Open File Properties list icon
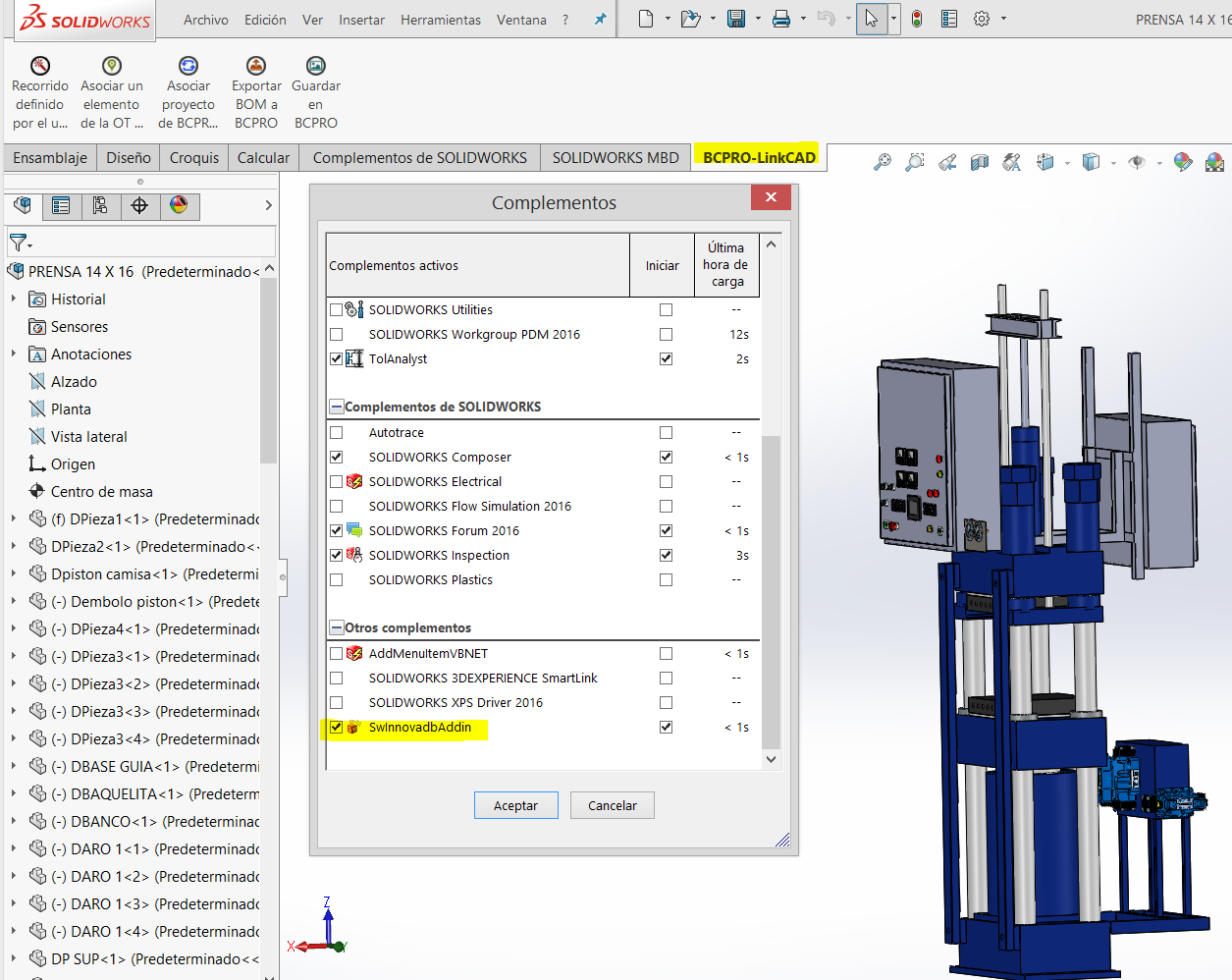Viewport: 1232px width, 980px height. (x=949, y=19)
